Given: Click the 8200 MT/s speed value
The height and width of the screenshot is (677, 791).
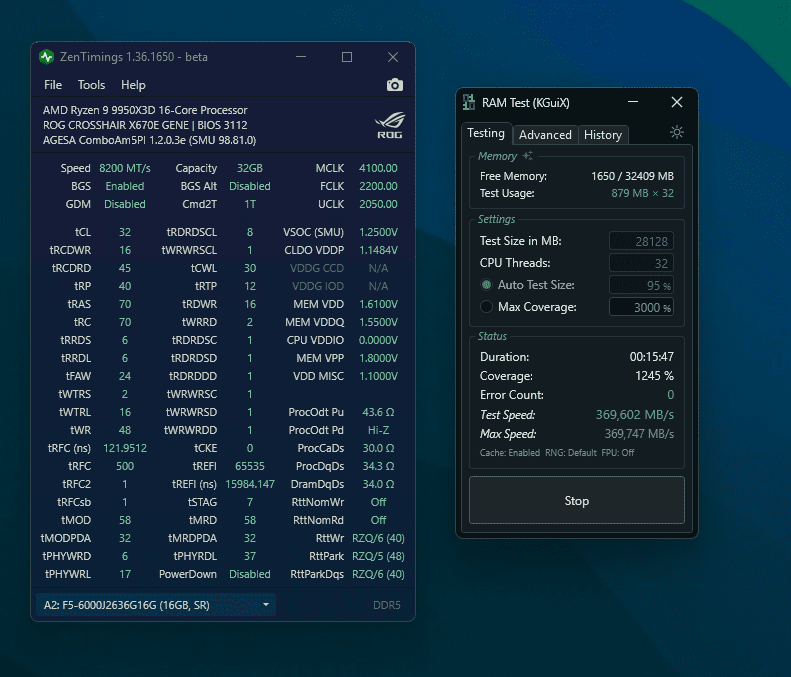Looking at the screenshot, I should (125, 168).
